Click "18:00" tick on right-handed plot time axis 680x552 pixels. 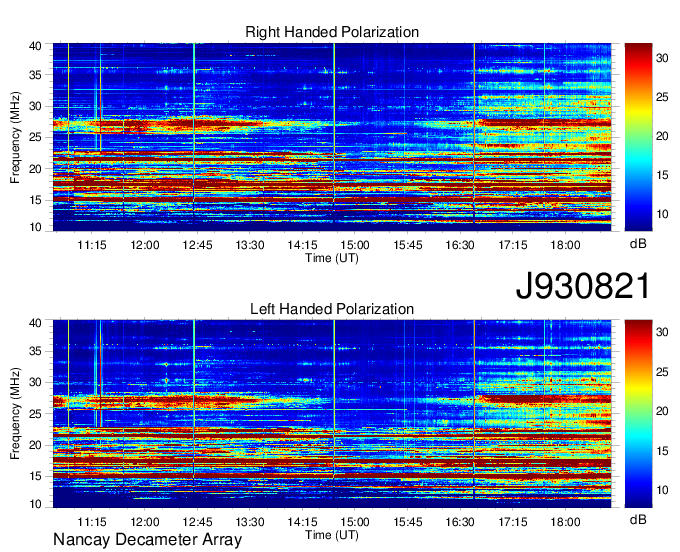coord(566,245)
